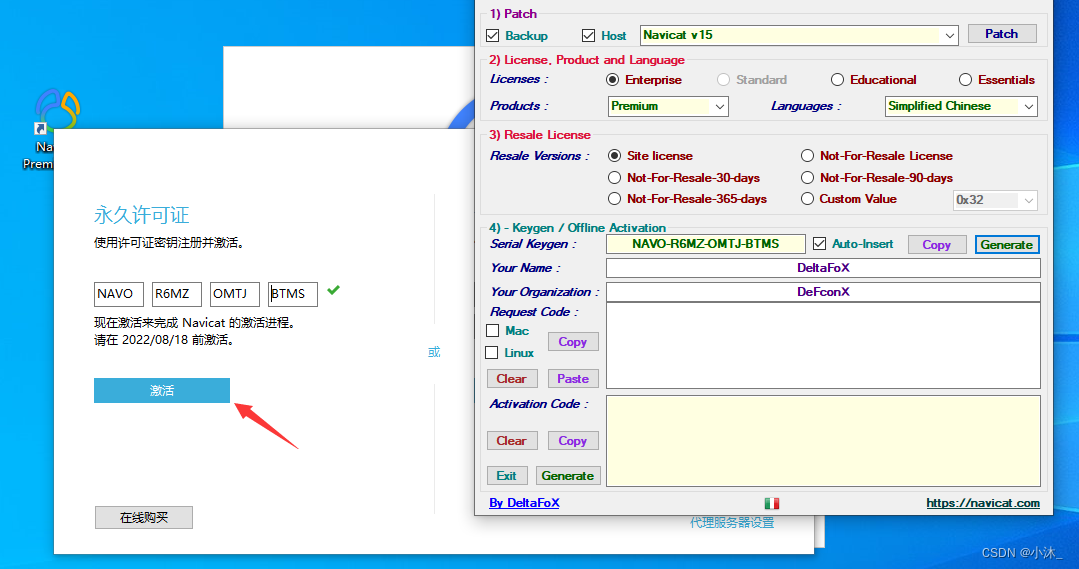Select the Educational license option
This screenshot has width=1079, height=569.
pos(837,80)
